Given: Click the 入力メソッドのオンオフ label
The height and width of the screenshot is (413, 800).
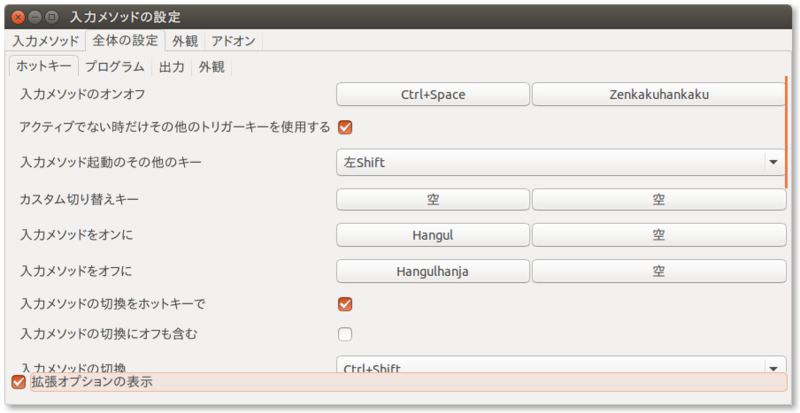Looking at the screenshot, I should pos(83,94).
